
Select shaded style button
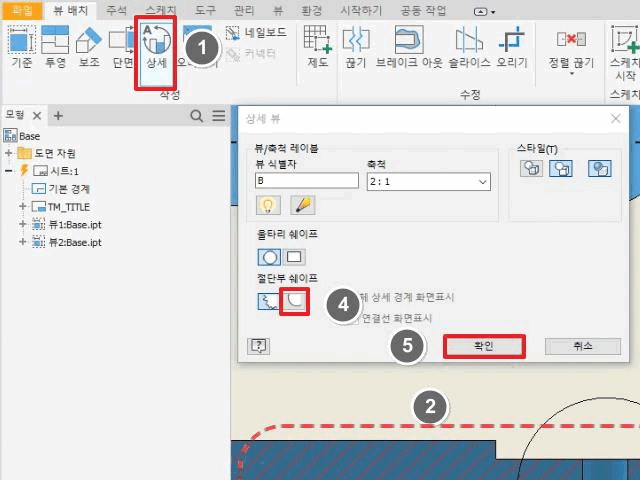click(x=600, y=168)
